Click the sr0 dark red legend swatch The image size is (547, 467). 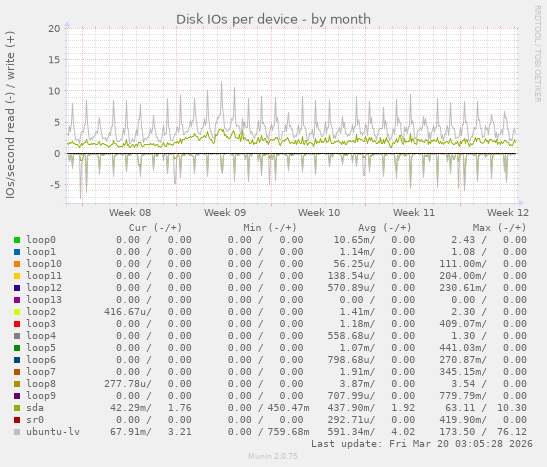coord(17,420)
